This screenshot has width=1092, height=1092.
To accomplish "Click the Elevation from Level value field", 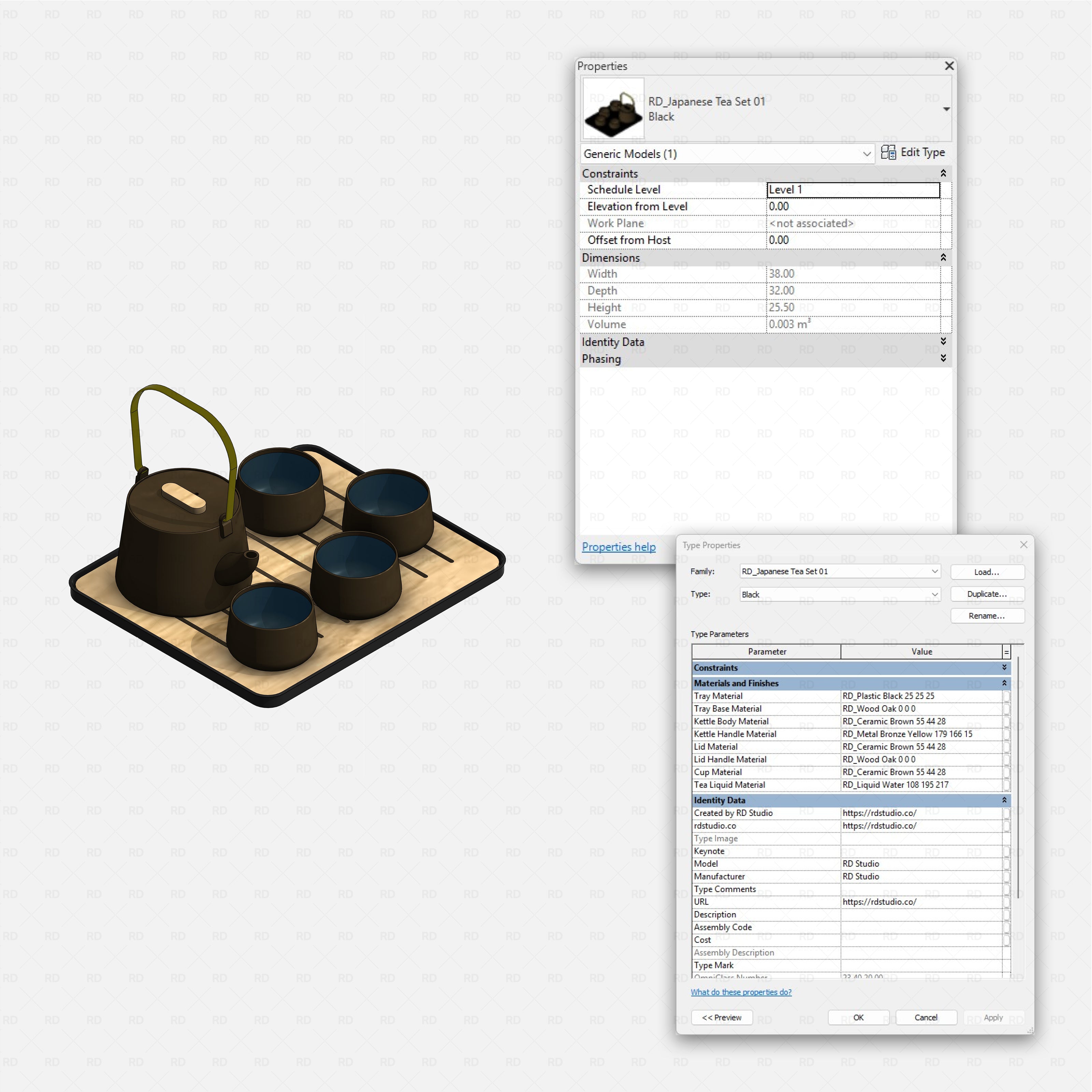I will coord(853,207).
